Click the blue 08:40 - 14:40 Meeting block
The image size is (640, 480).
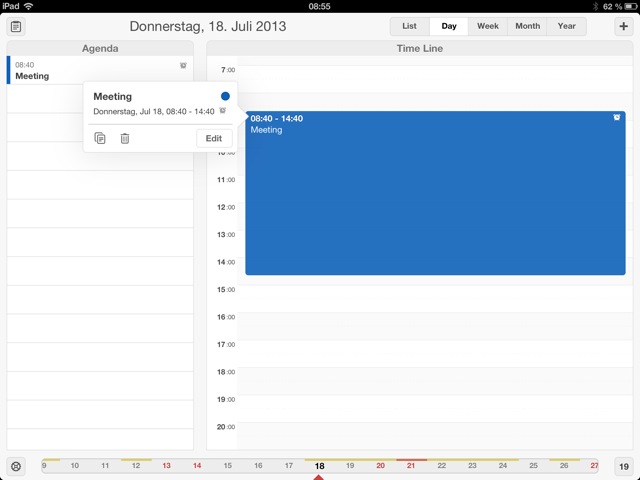point(435,193)
